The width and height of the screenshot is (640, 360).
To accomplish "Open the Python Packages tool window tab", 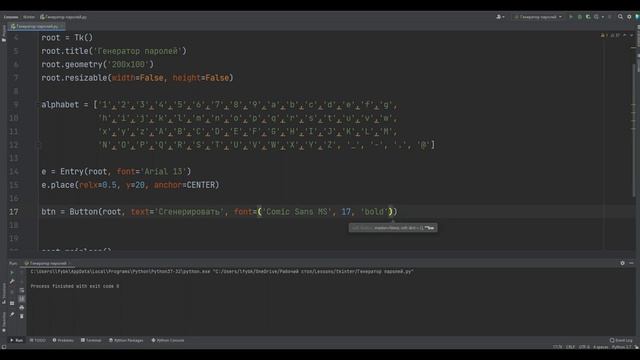I will (x=126, y=340).
